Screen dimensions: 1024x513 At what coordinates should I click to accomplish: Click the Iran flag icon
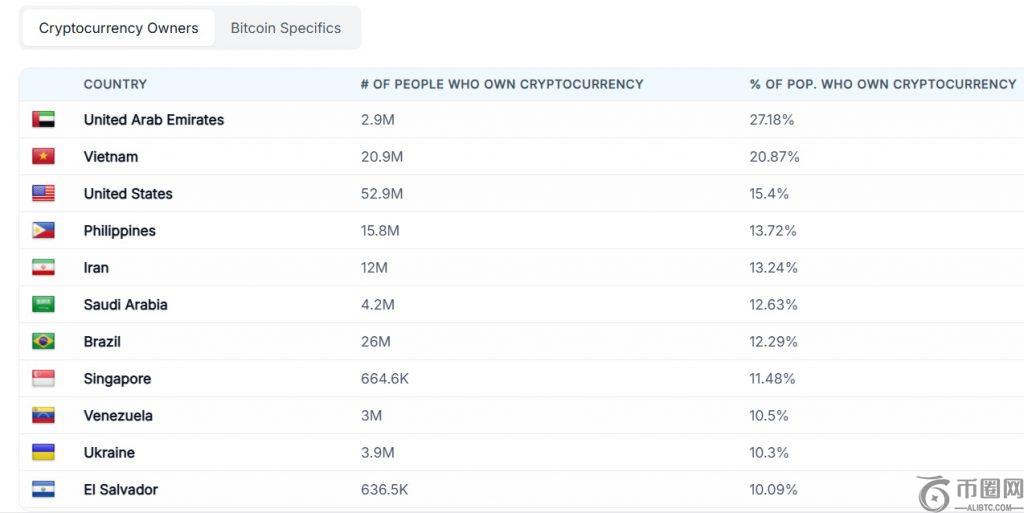point(43,268)
